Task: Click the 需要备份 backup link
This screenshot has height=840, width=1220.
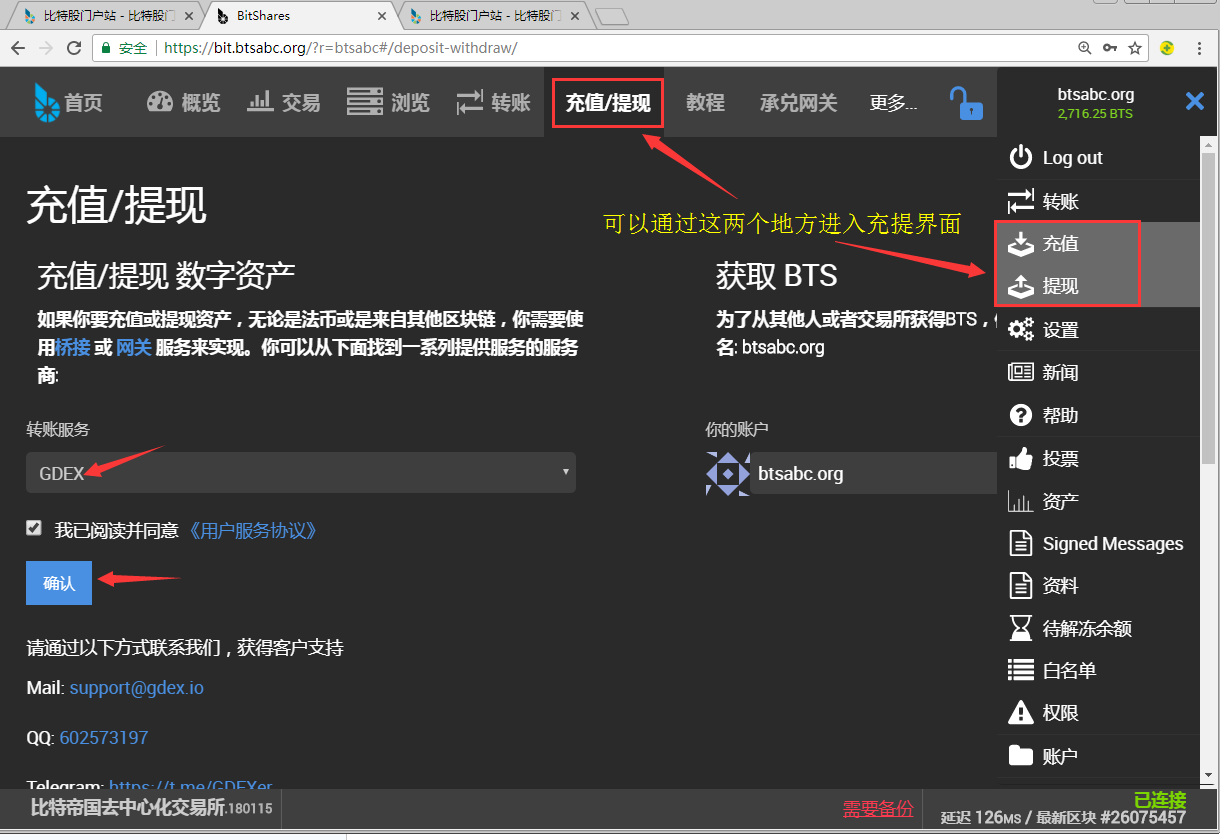Action: tap(878, 809)
